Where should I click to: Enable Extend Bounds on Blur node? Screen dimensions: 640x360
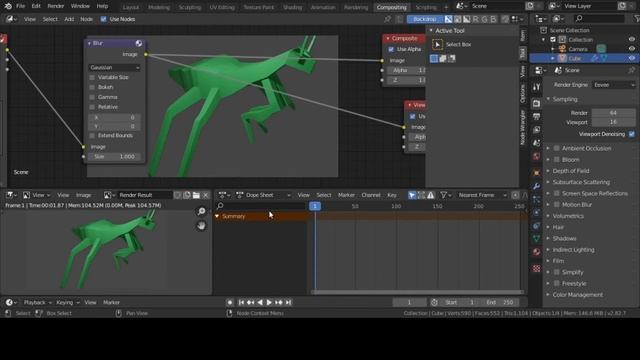(x=92, y=135)
